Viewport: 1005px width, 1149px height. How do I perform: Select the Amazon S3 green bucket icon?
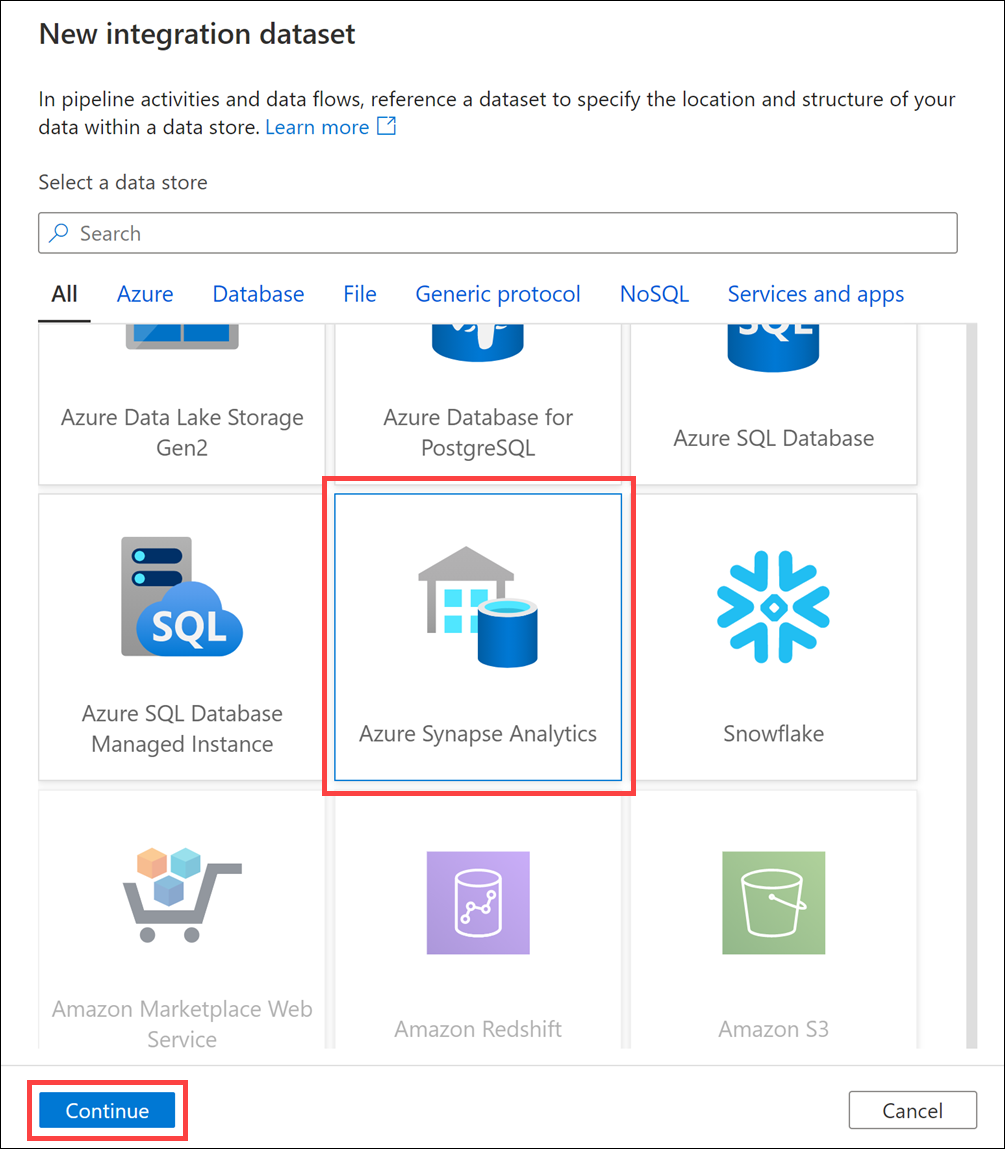click(773, 903)
